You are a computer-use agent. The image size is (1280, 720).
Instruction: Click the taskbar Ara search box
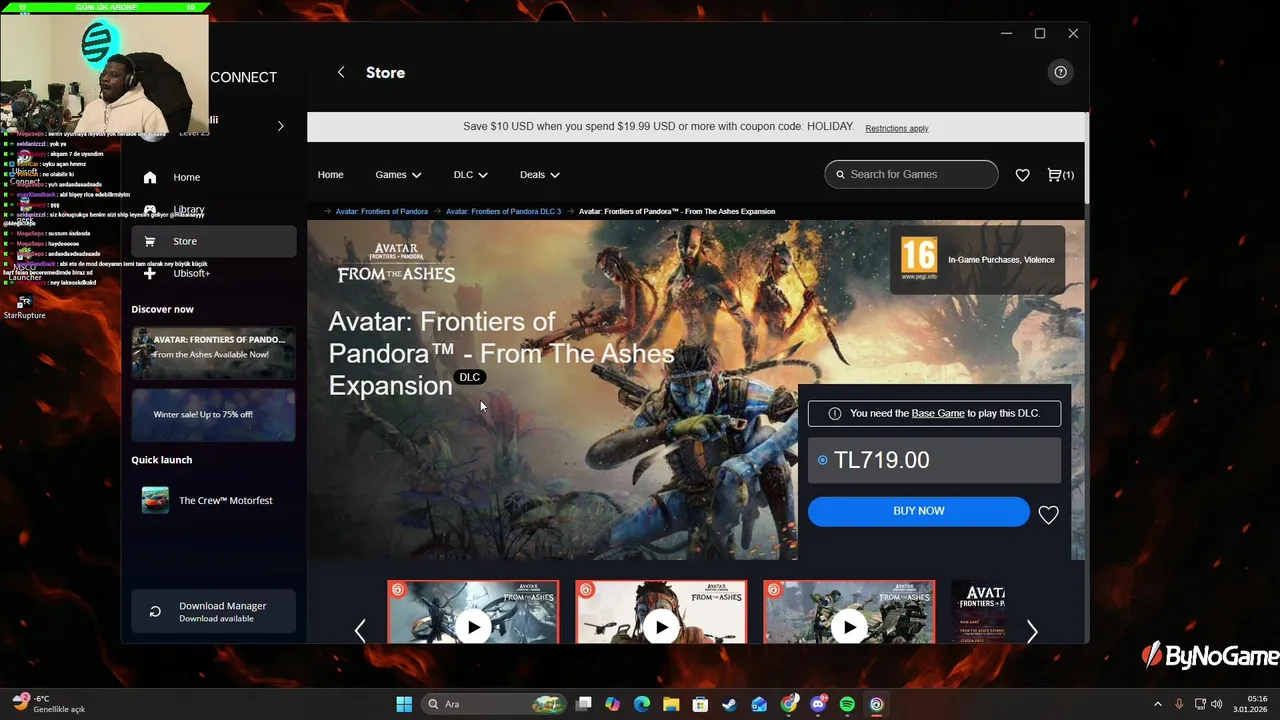point(494,704)
